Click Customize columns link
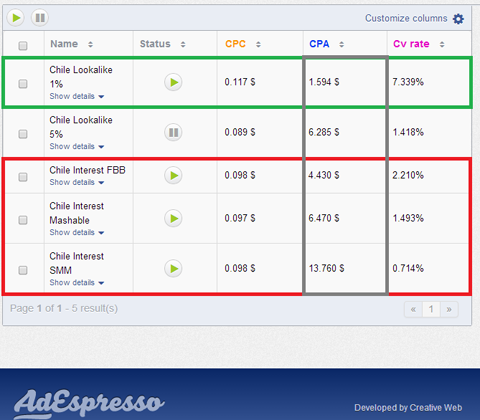This screenshot has width=480, height=420. (406, 18)
